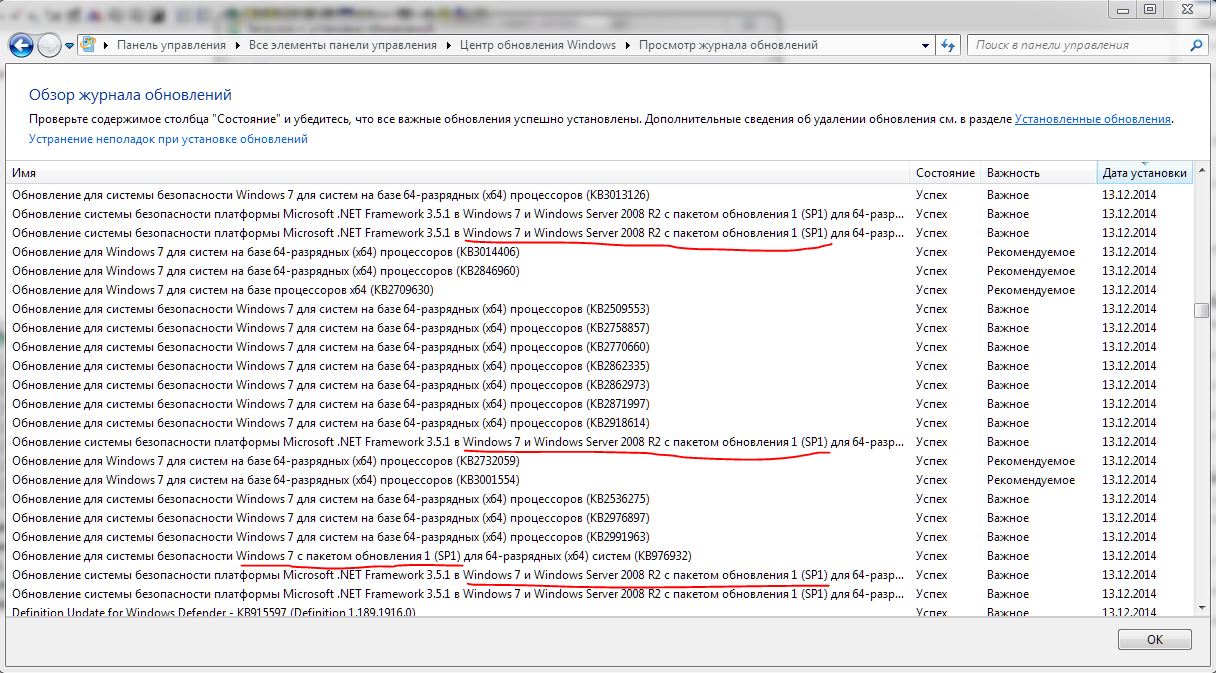Select 'Definition Update for Windows Defender' row
The width and height of the screenshot is (1216, 673).
[x=600, y=611]
